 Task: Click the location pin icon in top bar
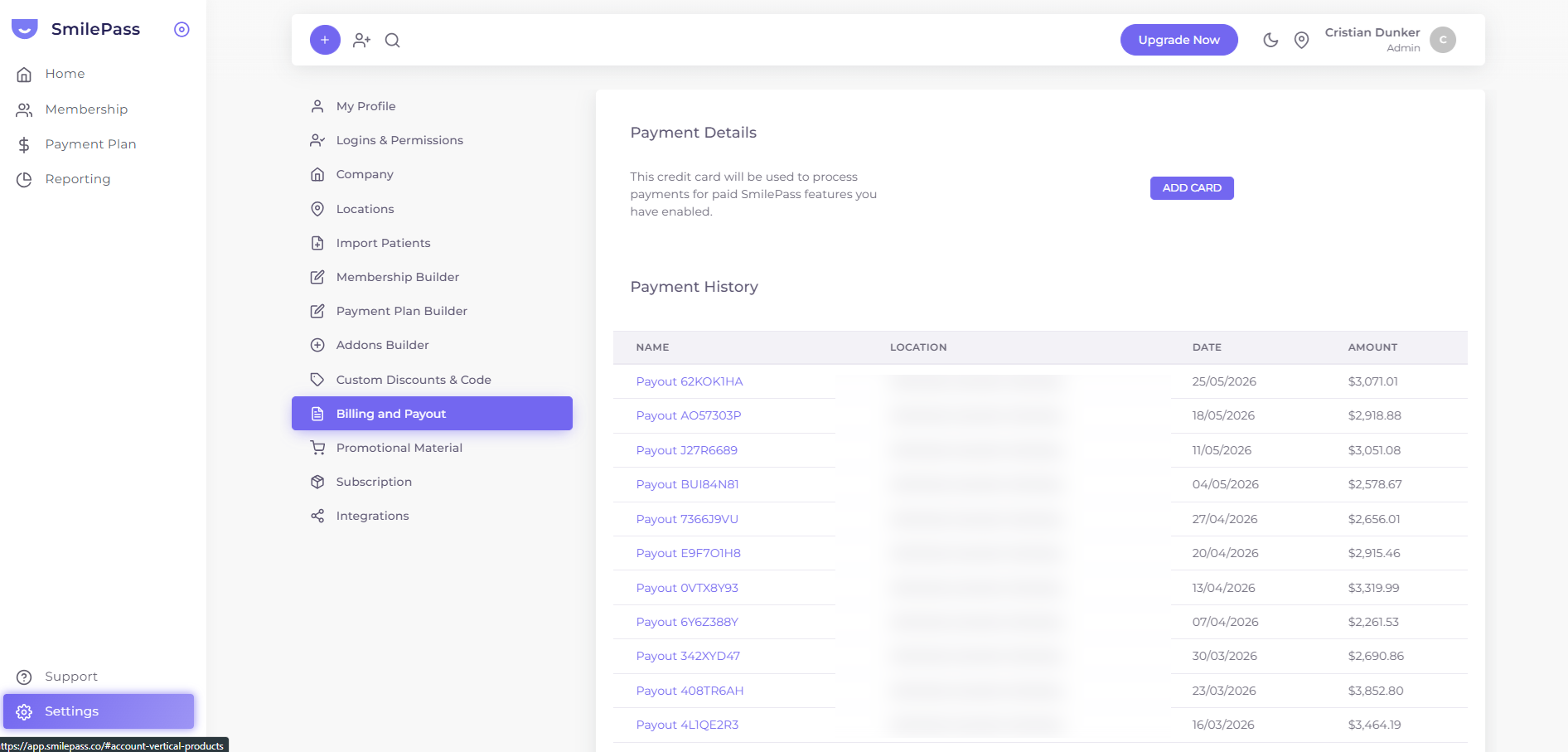(1302, 40)
